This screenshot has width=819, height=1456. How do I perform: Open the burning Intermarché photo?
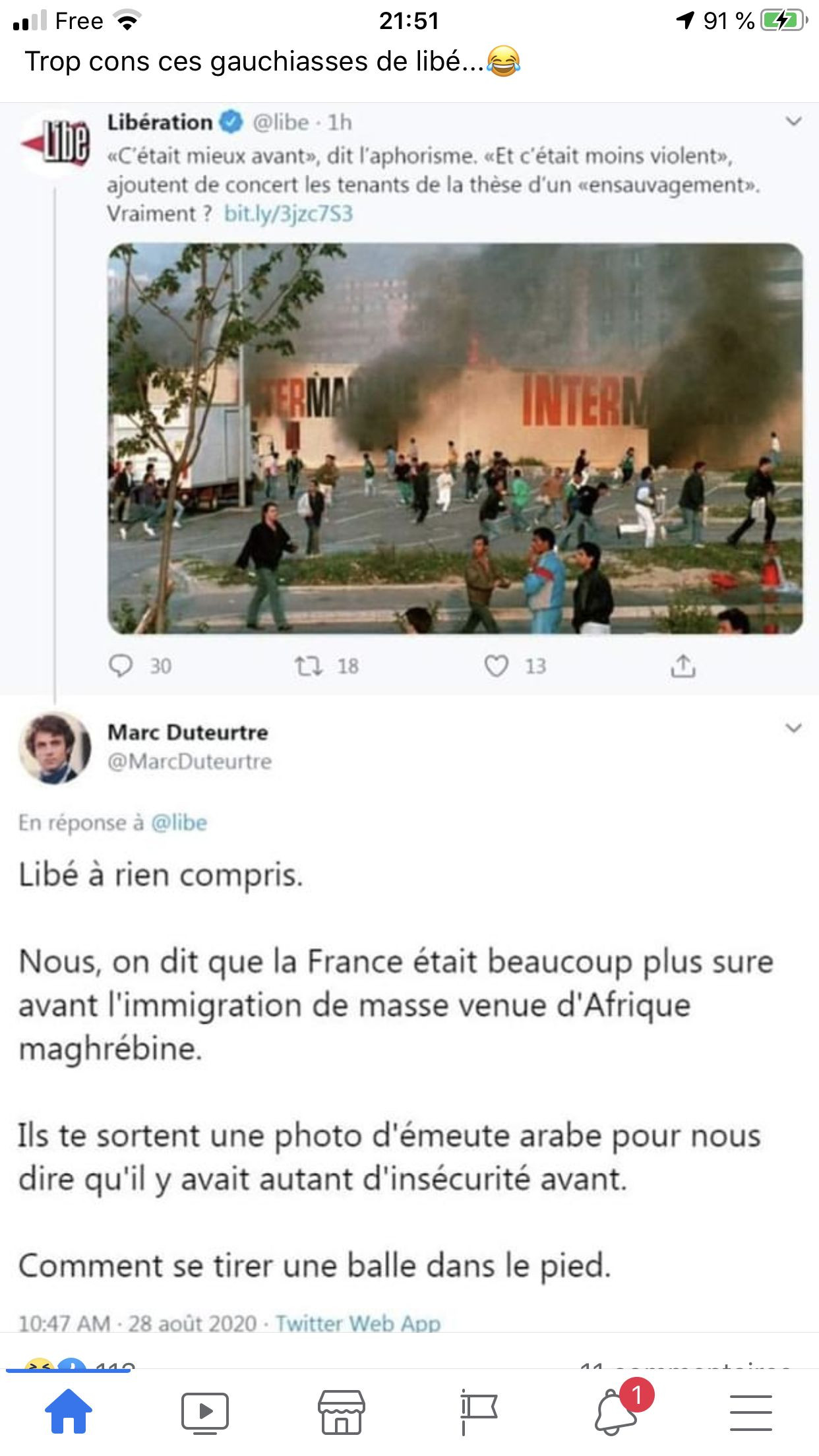tap(456, 439)
